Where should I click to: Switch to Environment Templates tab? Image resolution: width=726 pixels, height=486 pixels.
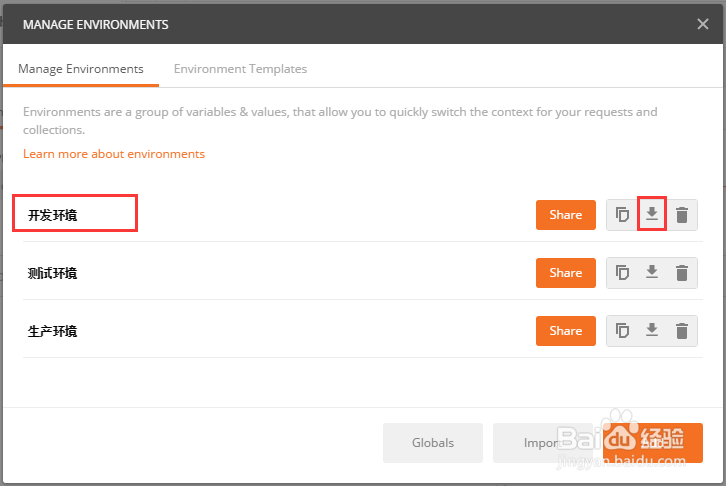click(x=240, y=69)
